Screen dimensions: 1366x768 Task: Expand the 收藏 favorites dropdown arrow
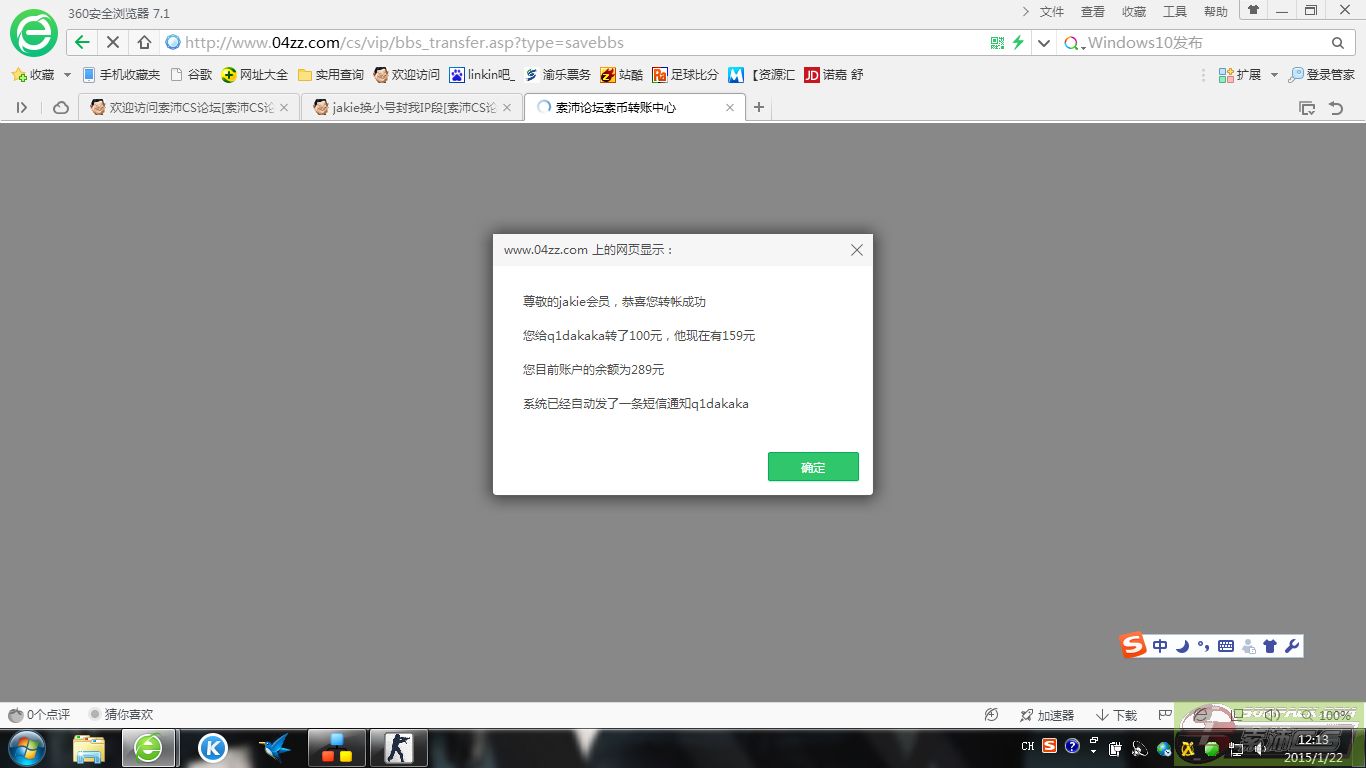tap(68, 75)
